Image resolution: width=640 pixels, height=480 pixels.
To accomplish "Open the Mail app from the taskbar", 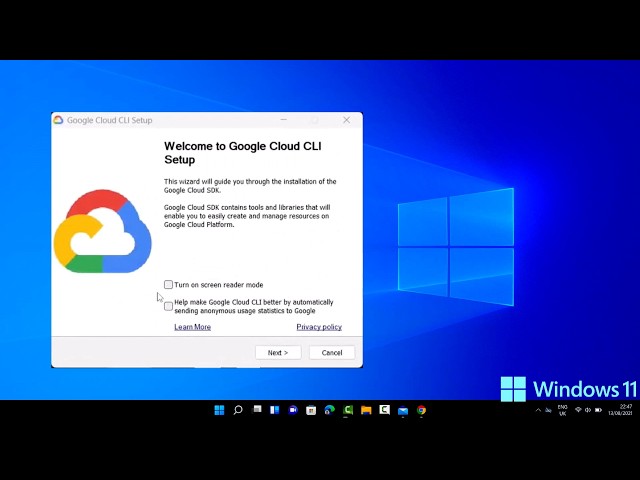I will 403,411.
